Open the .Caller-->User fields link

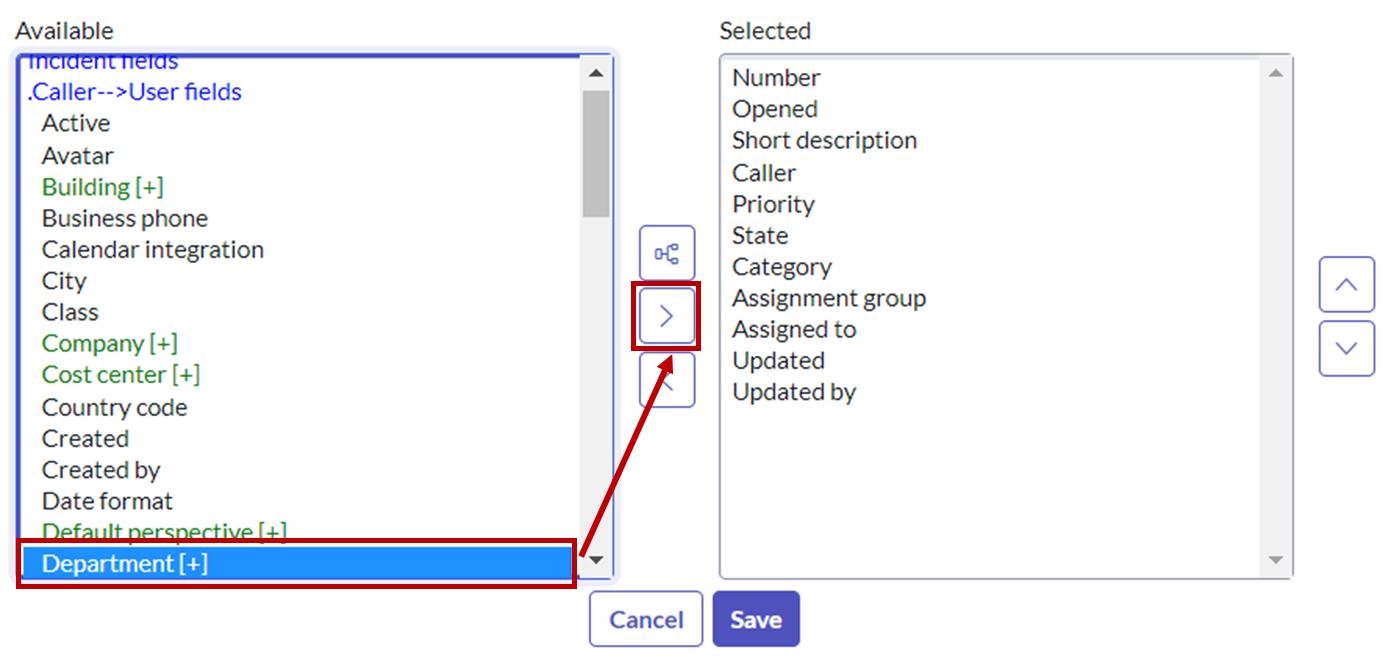click(136, 92)
